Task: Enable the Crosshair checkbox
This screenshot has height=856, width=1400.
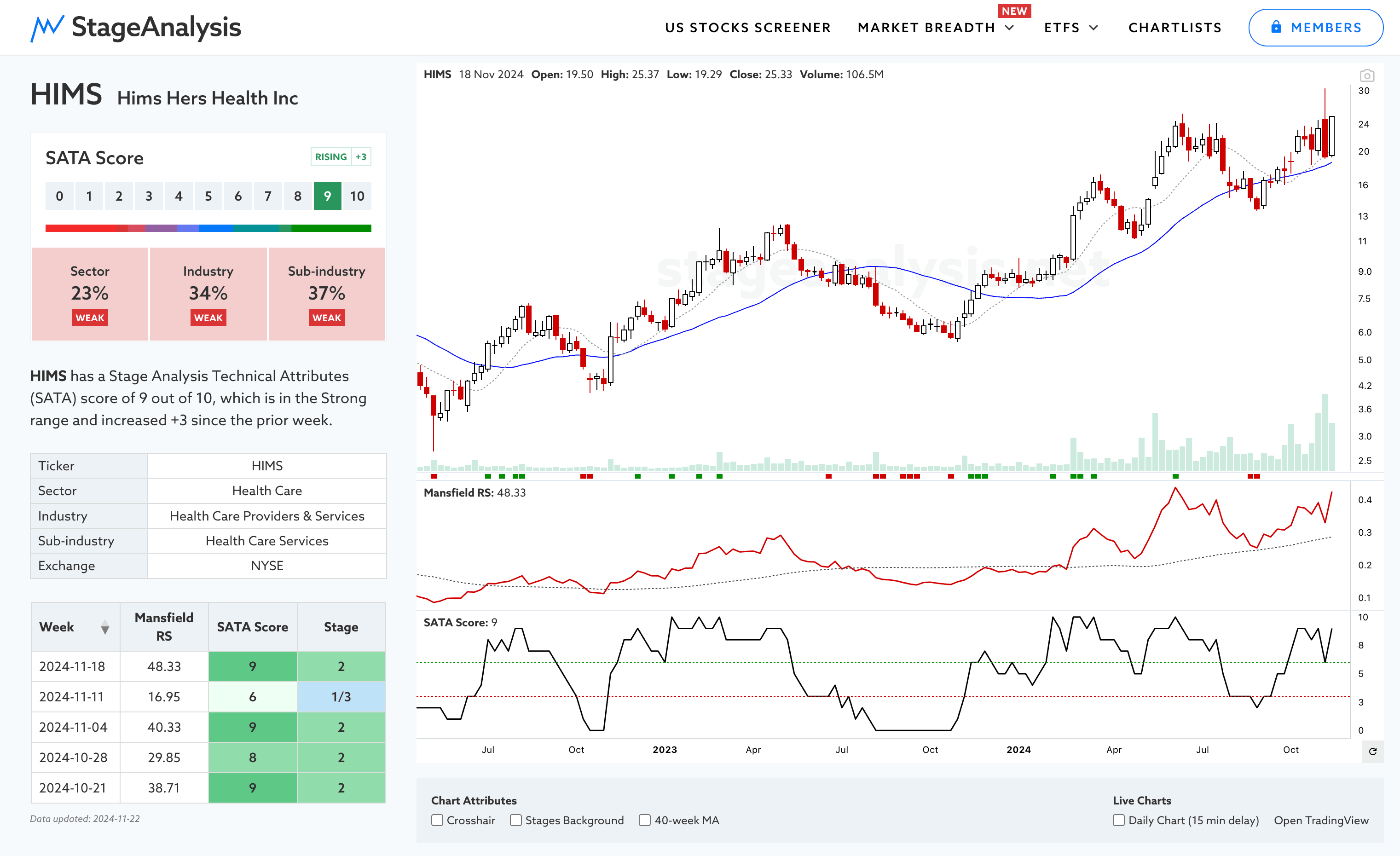Action: click(x=437, y=820)
